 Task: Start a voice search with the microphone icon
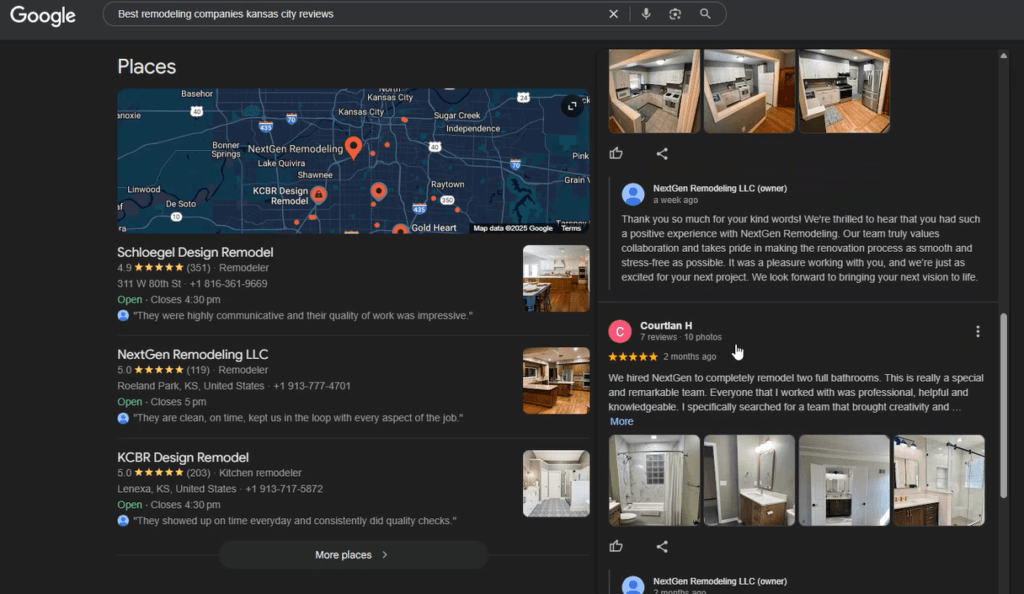point(646,14)
